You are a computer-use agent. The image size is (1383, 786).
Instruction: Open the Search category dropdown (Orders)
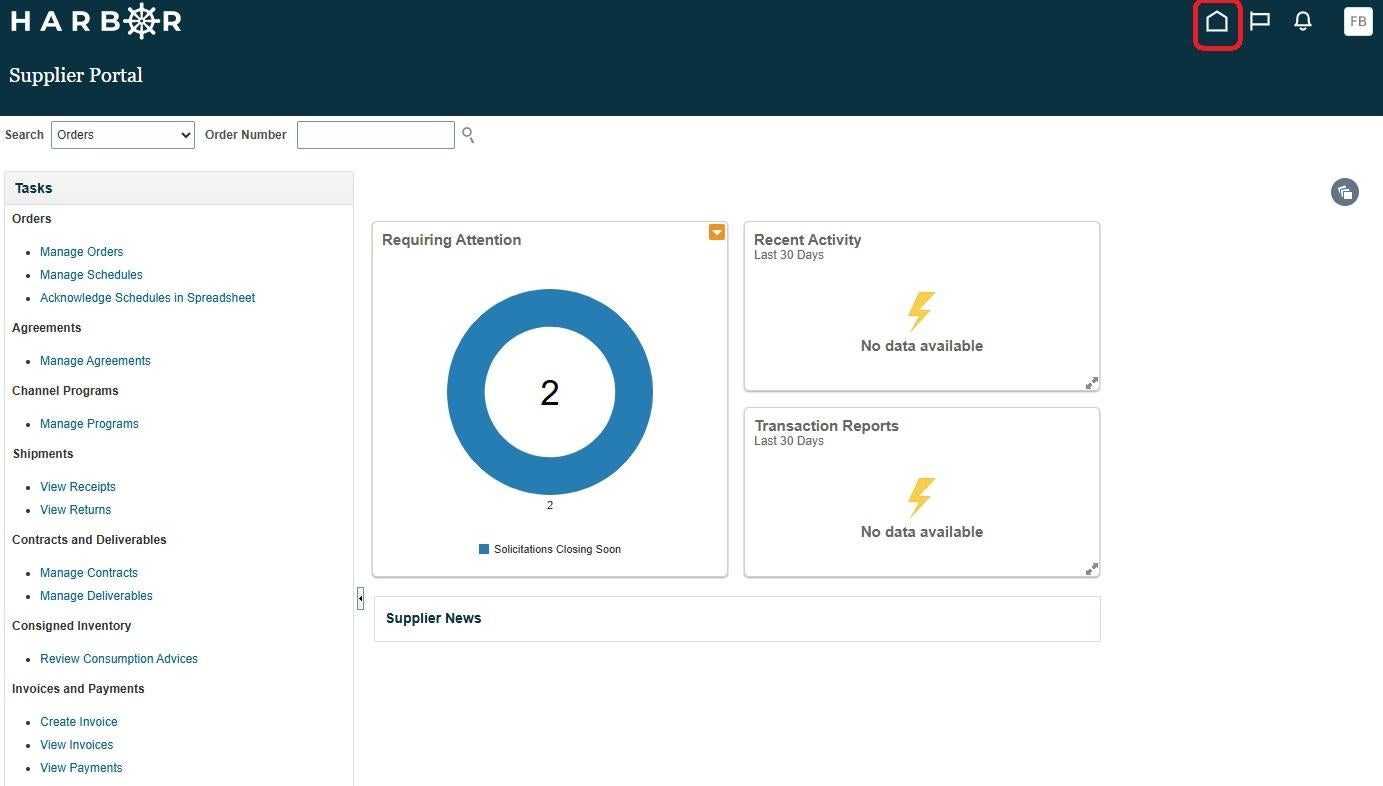coord(123,135)
